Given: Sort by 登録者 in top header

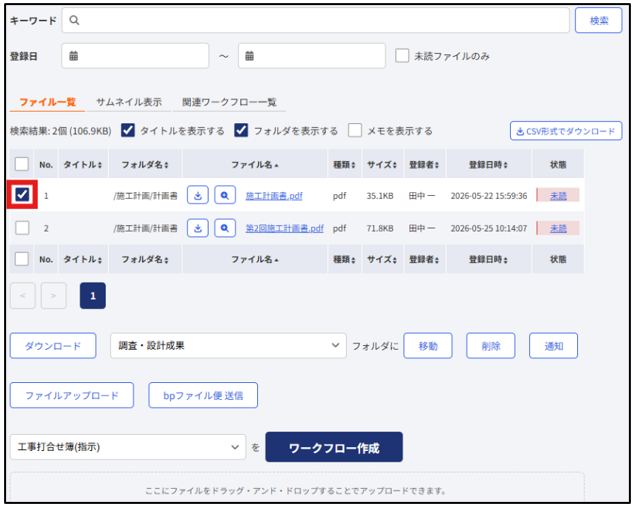Looking at the screenshot, I should click(425, 165).
